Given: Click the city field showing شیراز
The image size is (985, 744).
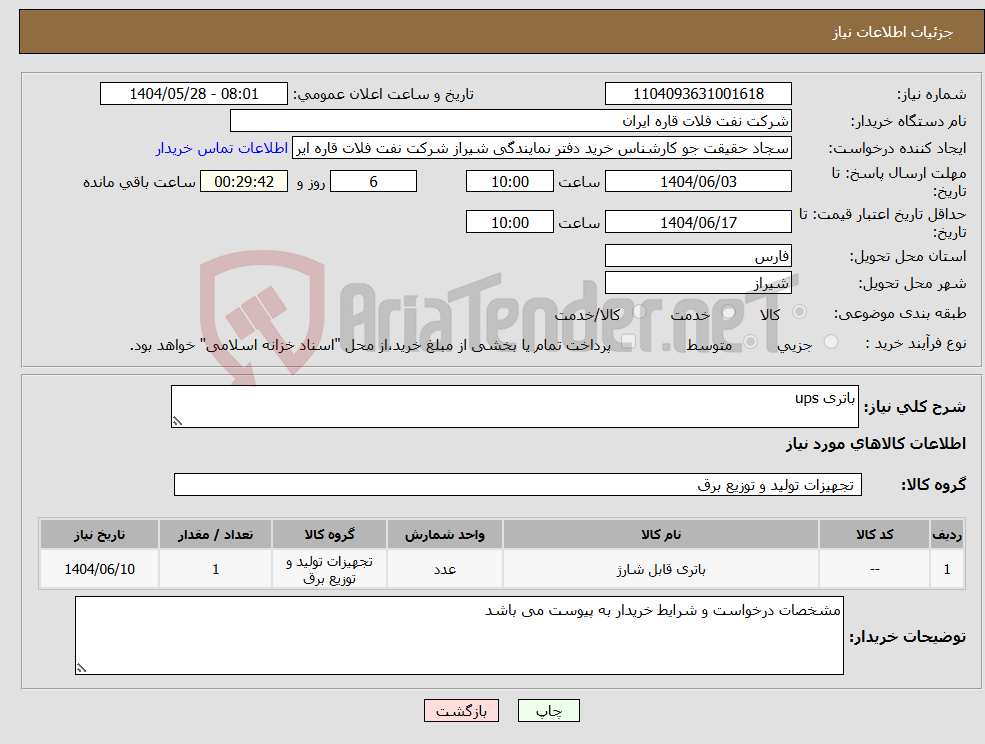Looking at the screenshot, I should click(x=698, y=281).
